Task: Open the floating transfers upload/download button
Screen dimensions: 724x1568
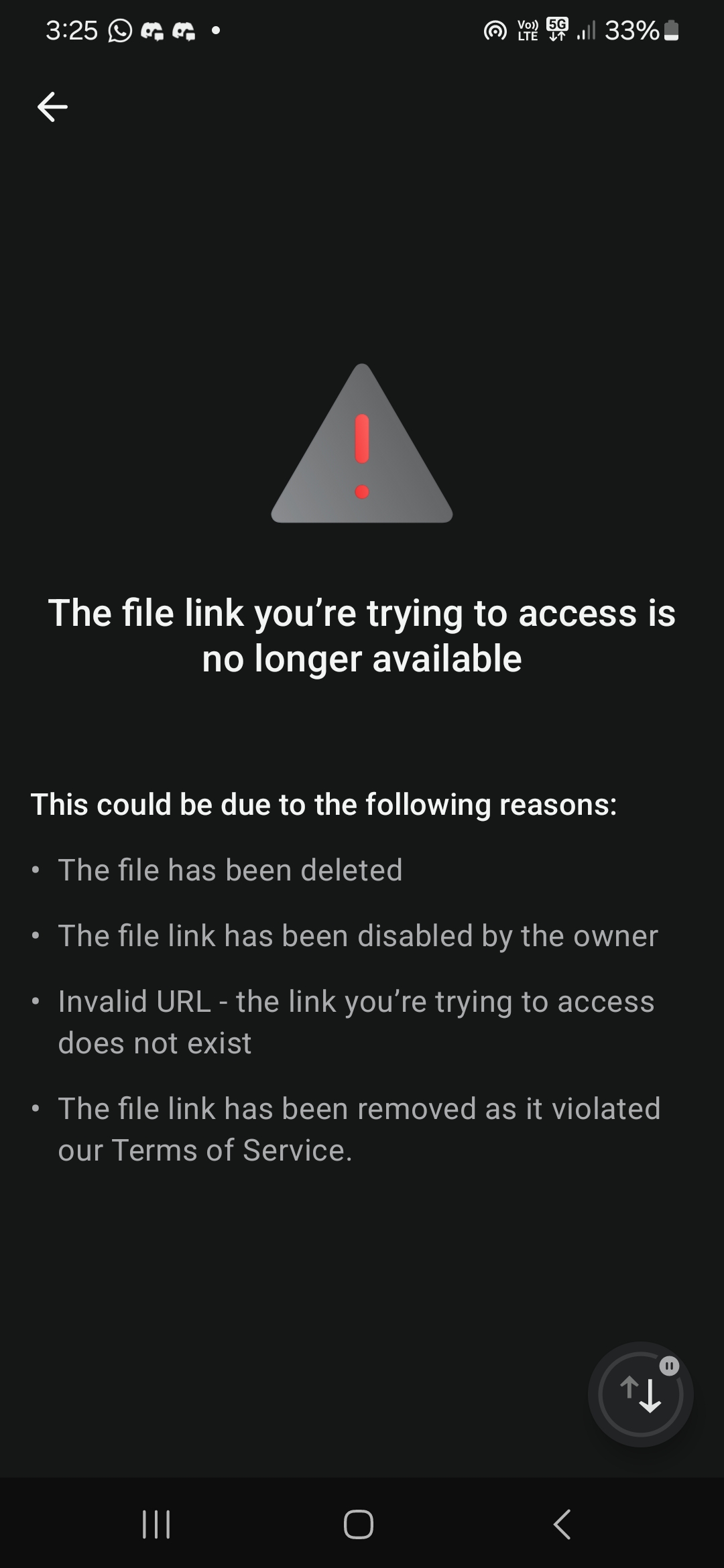Action: click(640, 1394)
